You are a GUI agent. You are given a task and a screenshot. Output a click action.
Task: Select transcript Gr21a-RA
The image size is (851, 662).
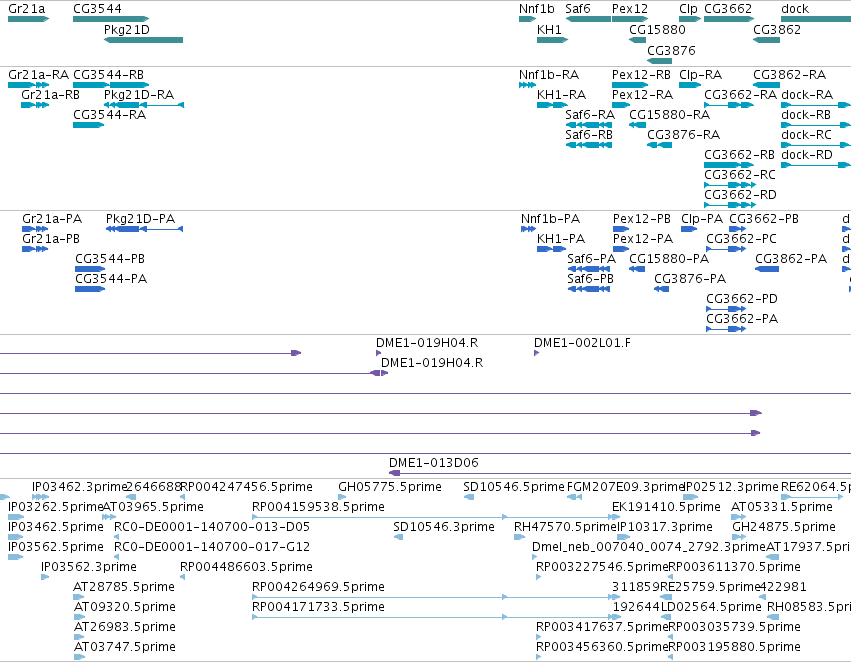click(x=28, y=85)
